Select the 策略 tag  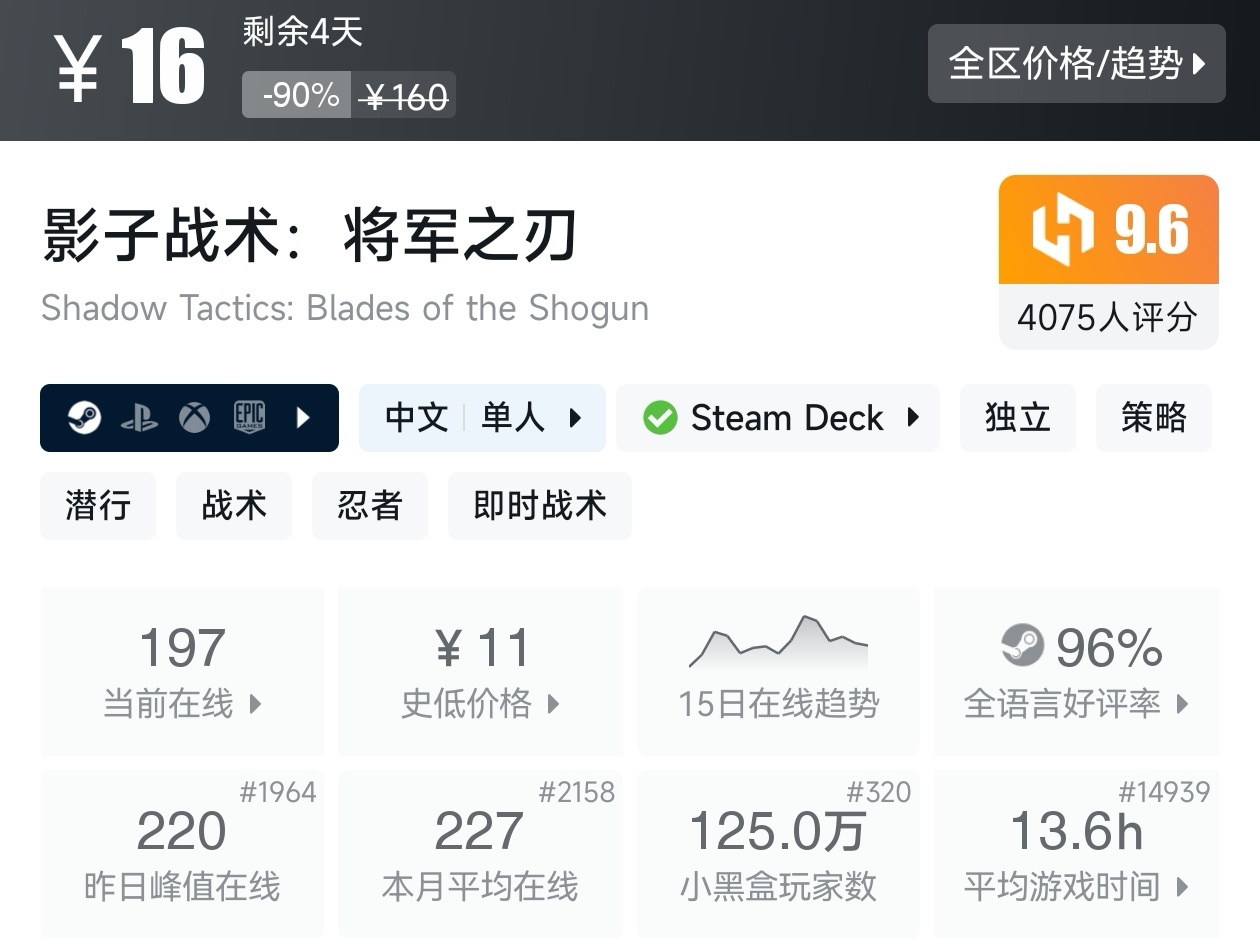(1153, 418)
